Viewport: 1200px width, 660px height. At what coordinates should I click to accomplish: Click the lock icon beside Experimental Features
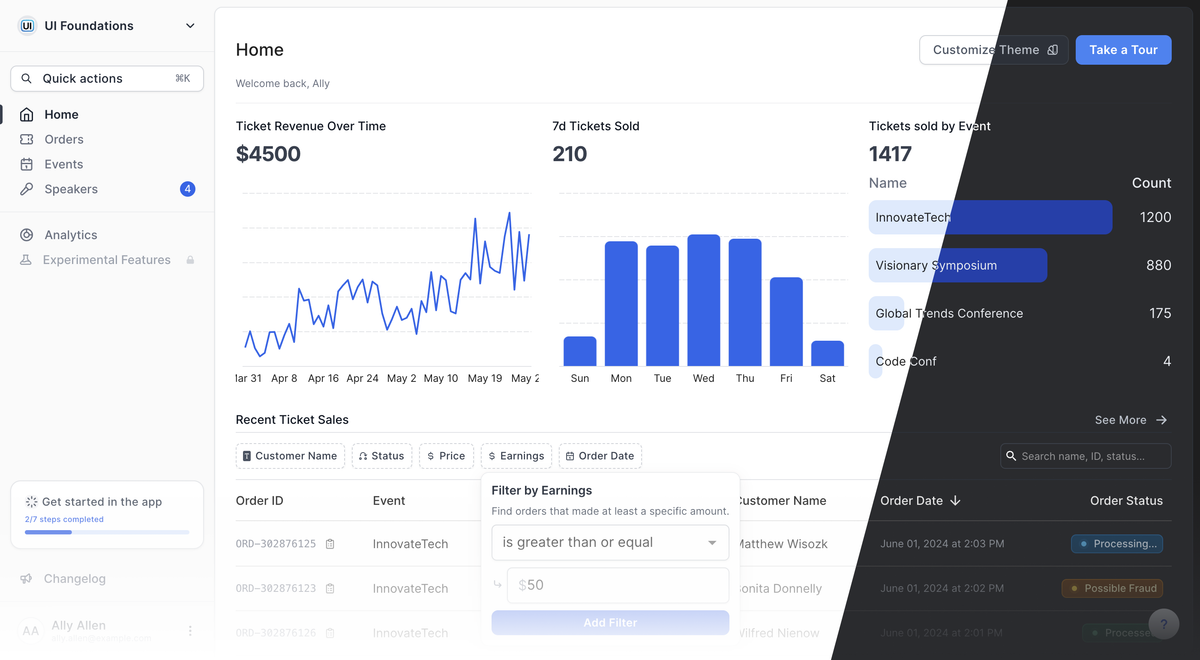click(189, 259)
